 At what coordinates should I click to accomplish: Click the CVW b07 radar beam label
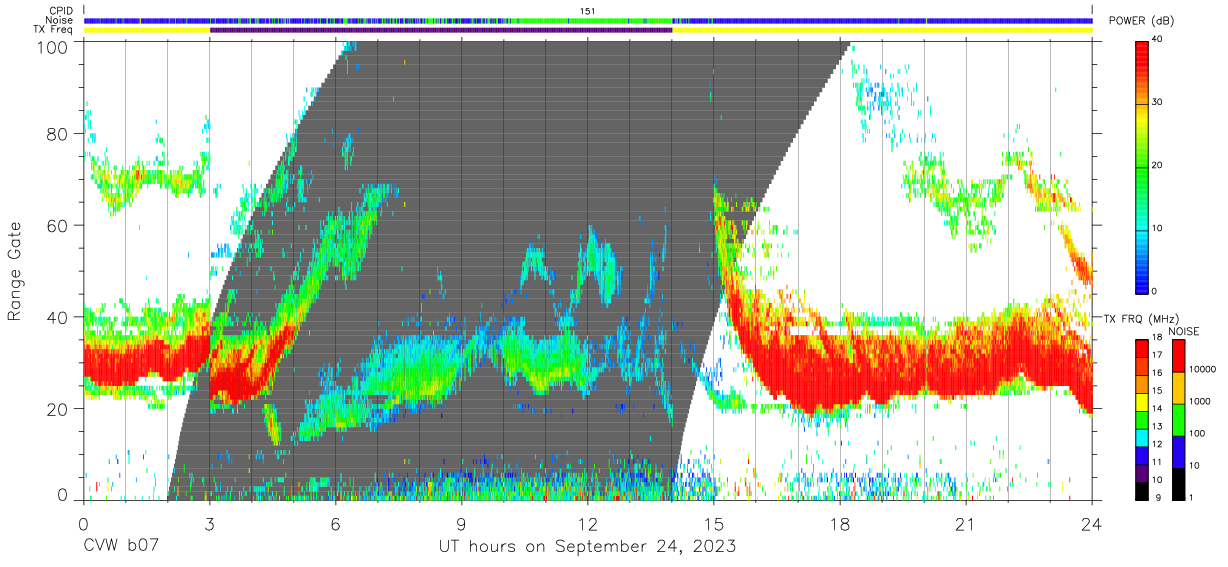pyautogui.click(x=120, y=547)
